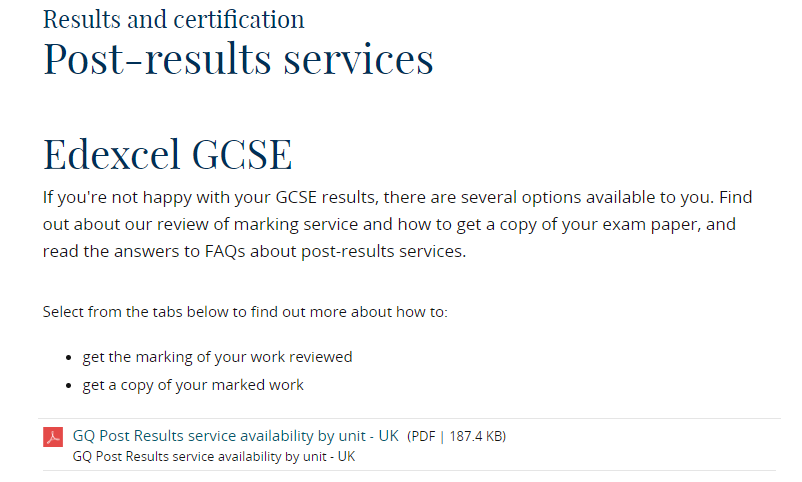Click the word 'GCSE' in intro paragraph
This screenshot has height=482, width=802.
coord(296,198)
